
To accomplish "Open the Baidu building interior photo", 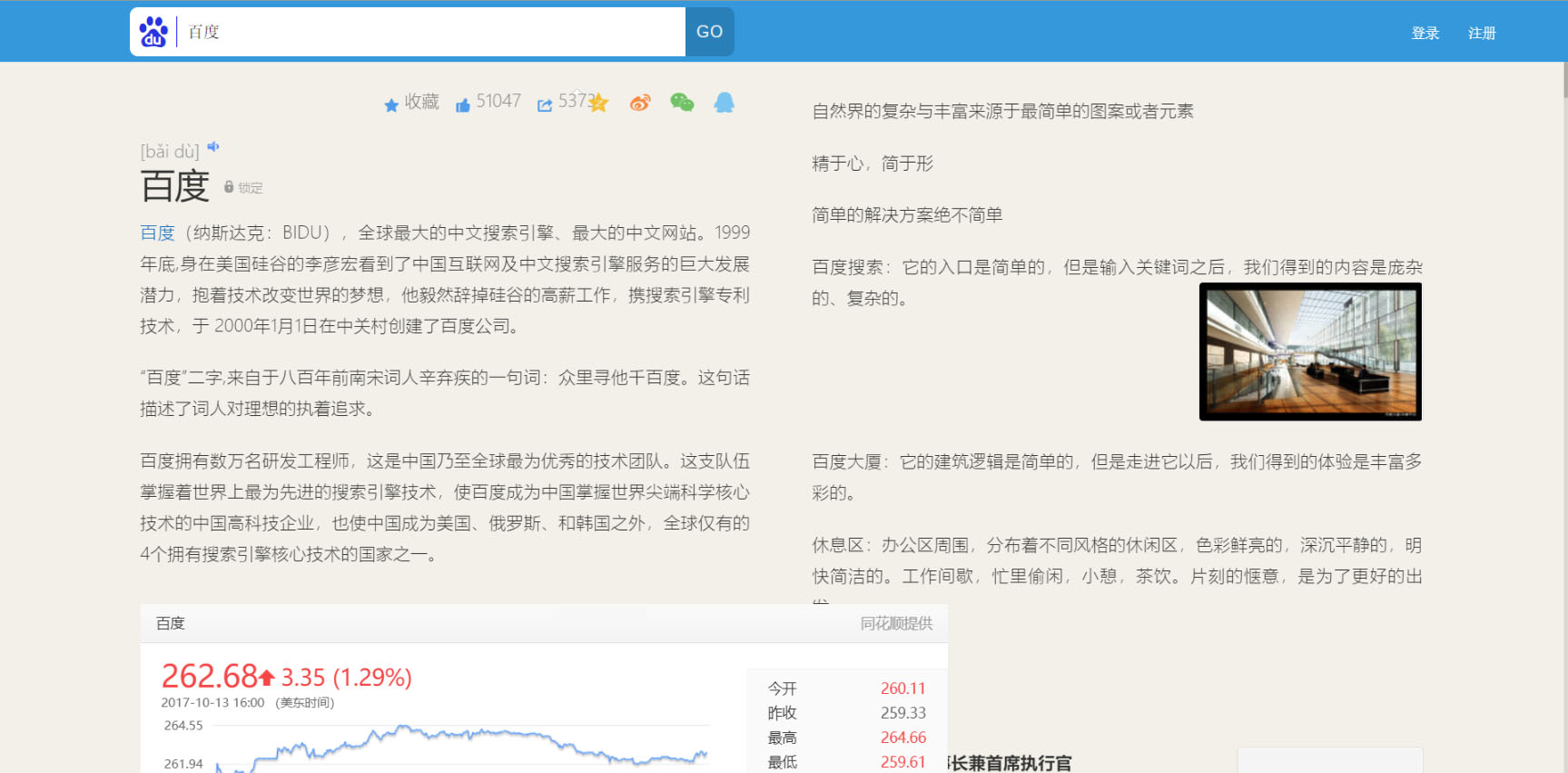I will coord(1310,352).
